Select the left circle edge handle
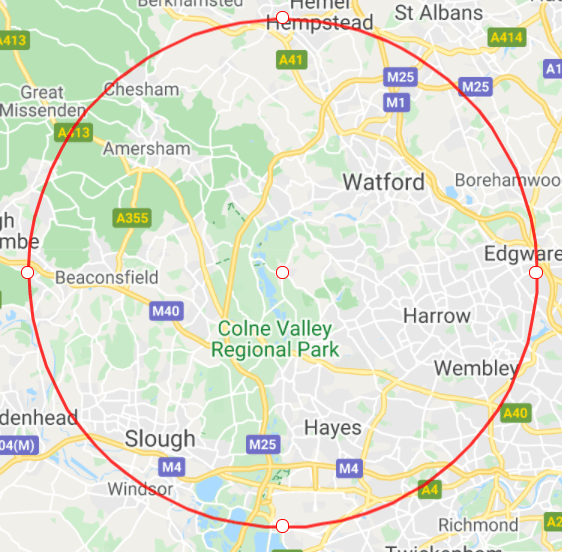The height and width of the screenshot is (552, 562). [x=28, y=272]
